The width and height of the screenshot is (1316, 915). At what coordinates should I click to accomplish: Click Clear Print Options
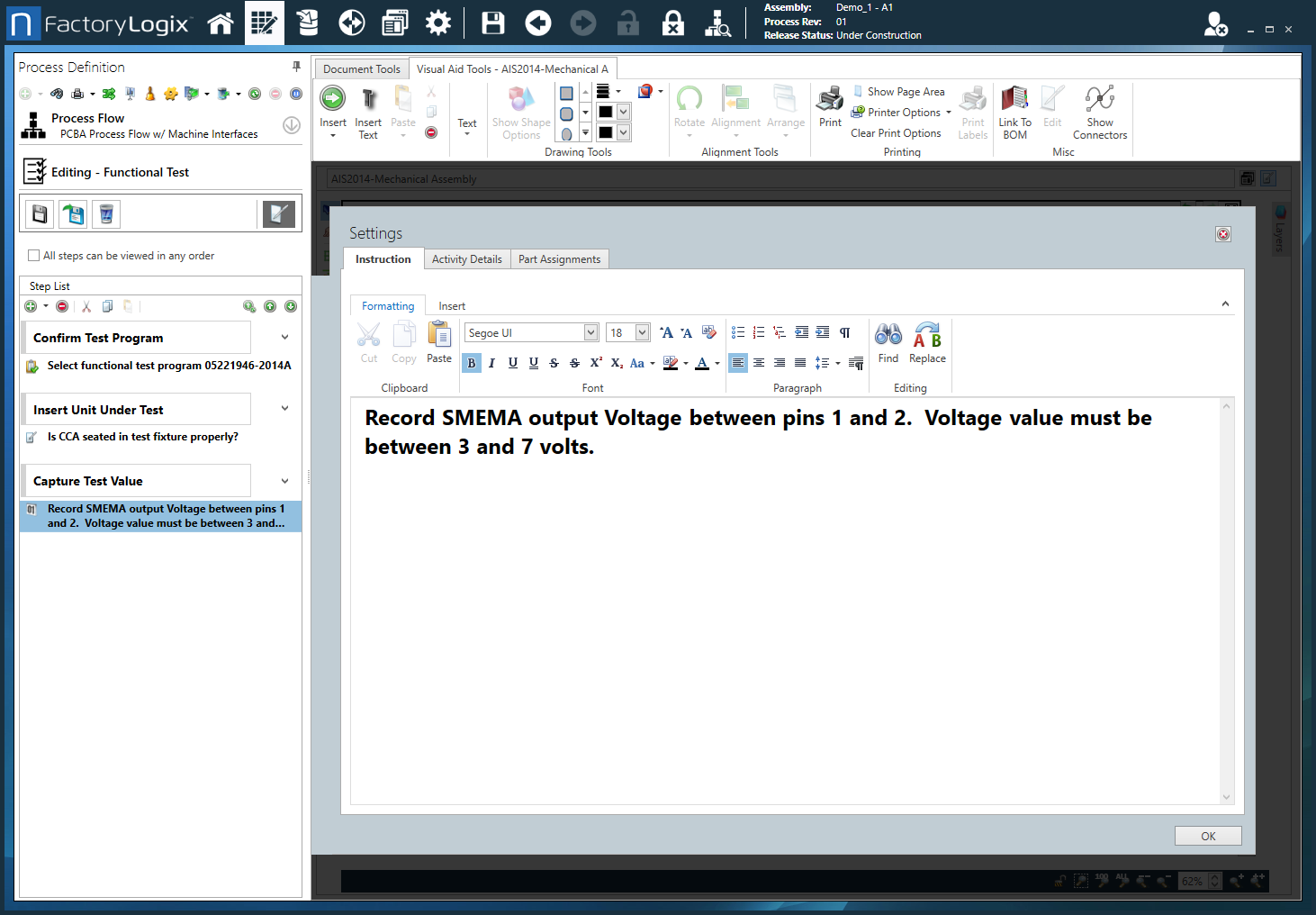pos(896,133)
